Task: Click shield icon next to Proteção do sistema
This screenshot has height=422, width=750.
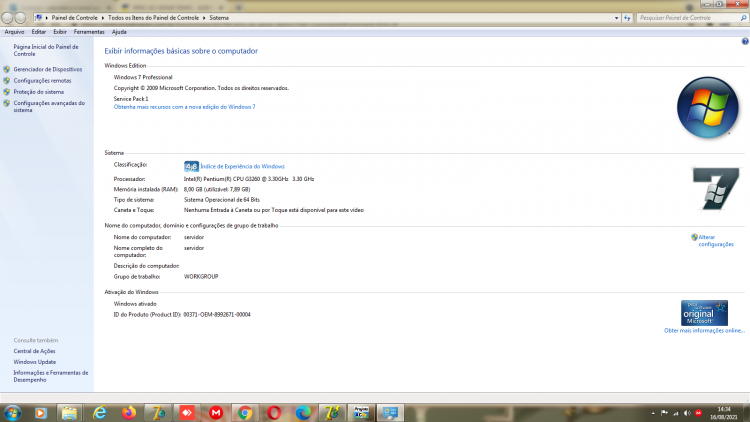Action: coord(6,92)
